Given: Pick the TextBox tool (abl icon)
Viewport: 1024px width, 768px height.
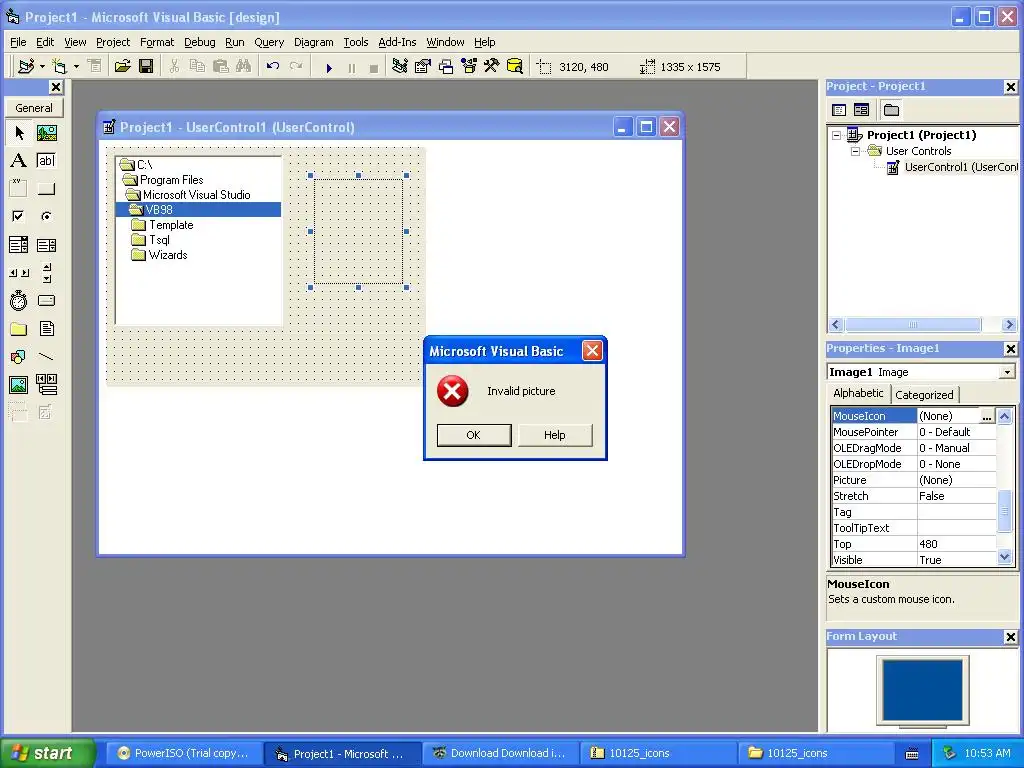Looking at the screenshot, I should pyautogui.click(x=46, y=161).
